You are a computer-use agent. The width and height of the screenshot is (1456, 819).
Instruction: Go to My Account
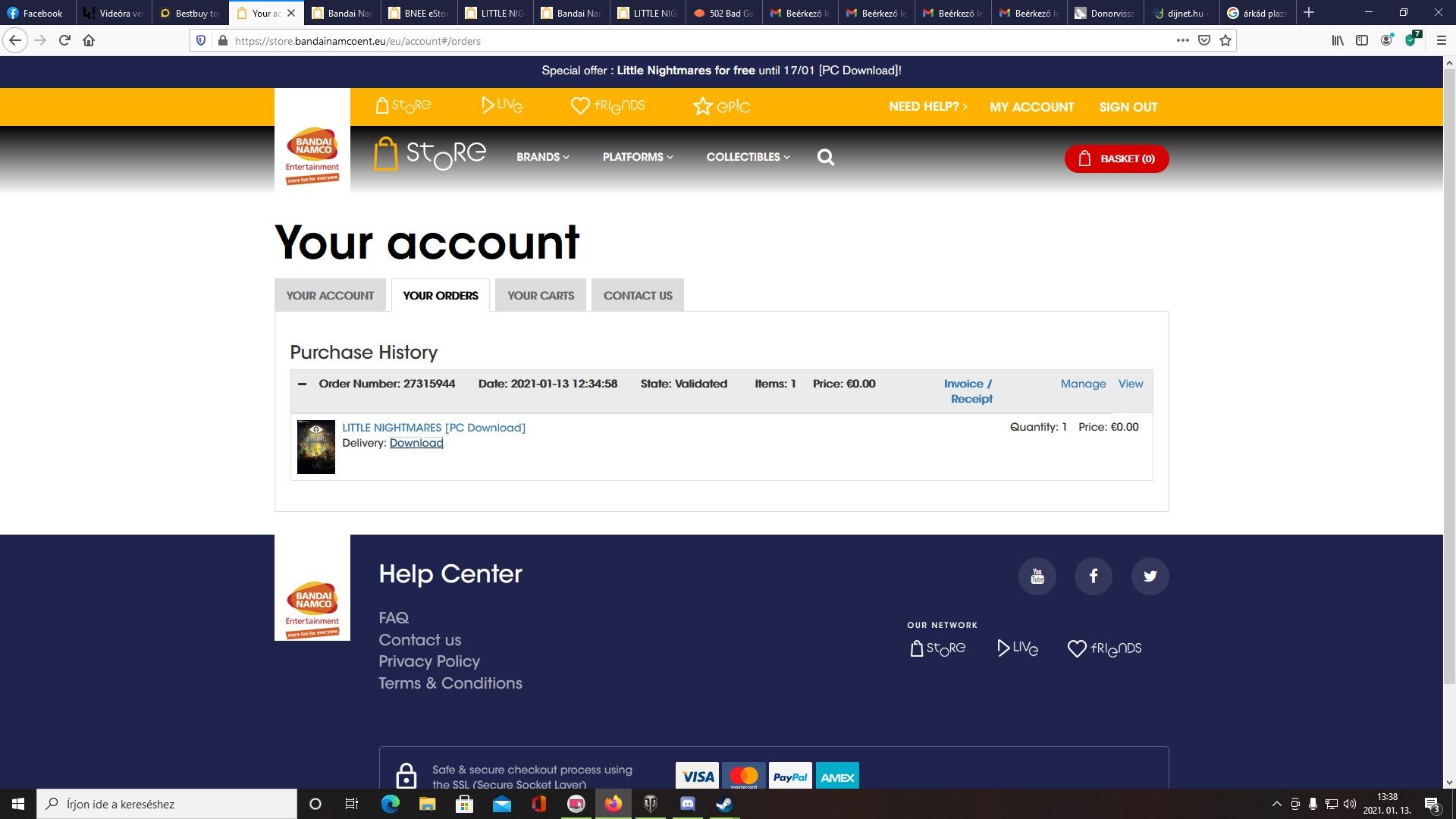[1031, 107]
